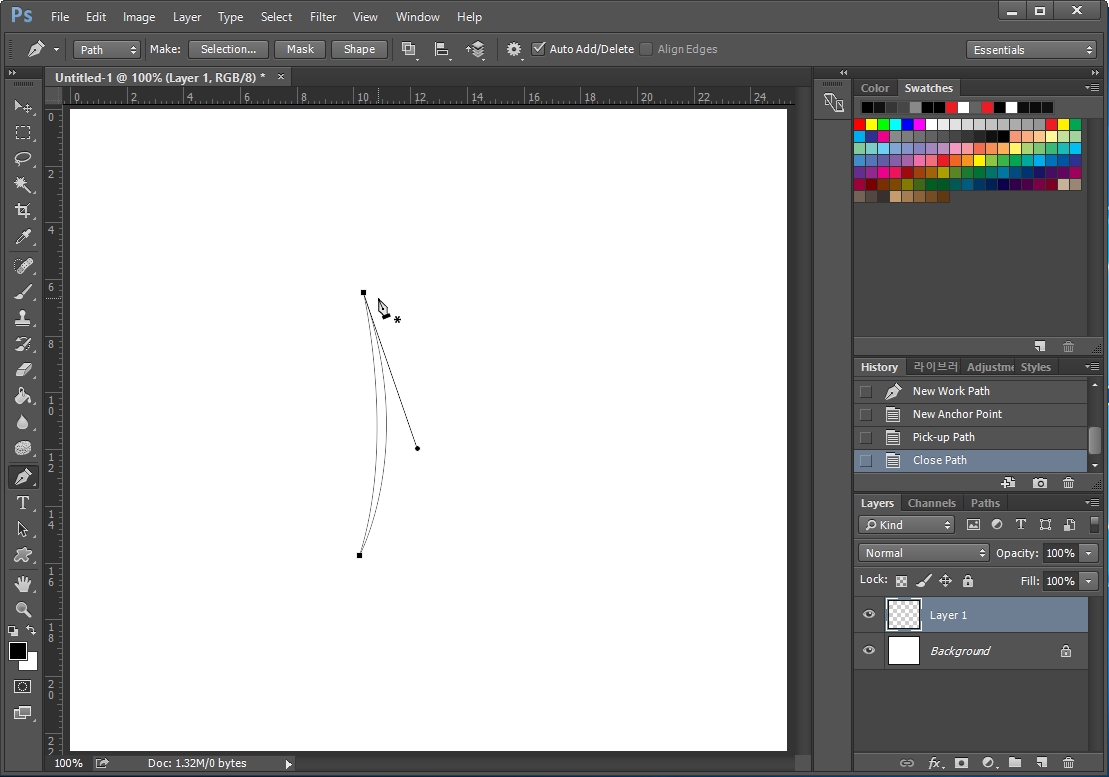Toggle lock transparent pixels
The image size is (1109, 777).
pyautogui.click(x=901, y=581)
